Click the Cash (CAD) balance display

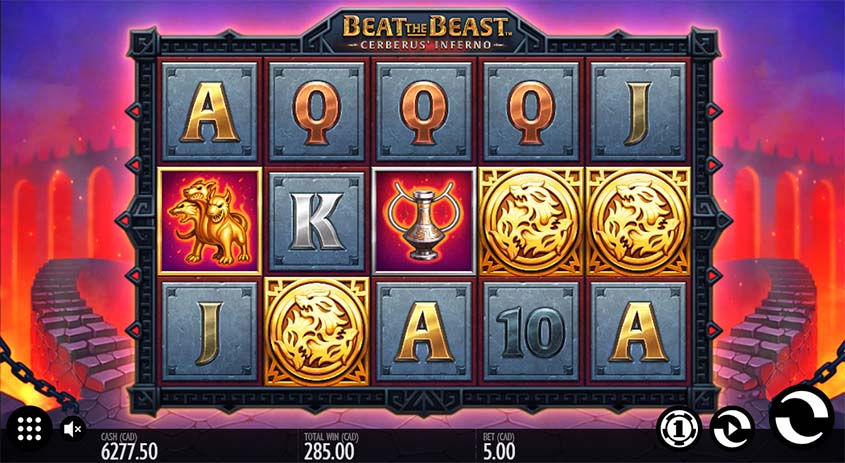(x=129, y=446)
